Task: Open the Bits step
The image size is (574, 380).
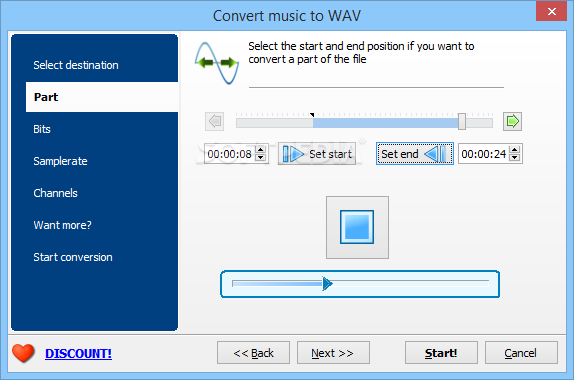Action: (42, 129)
